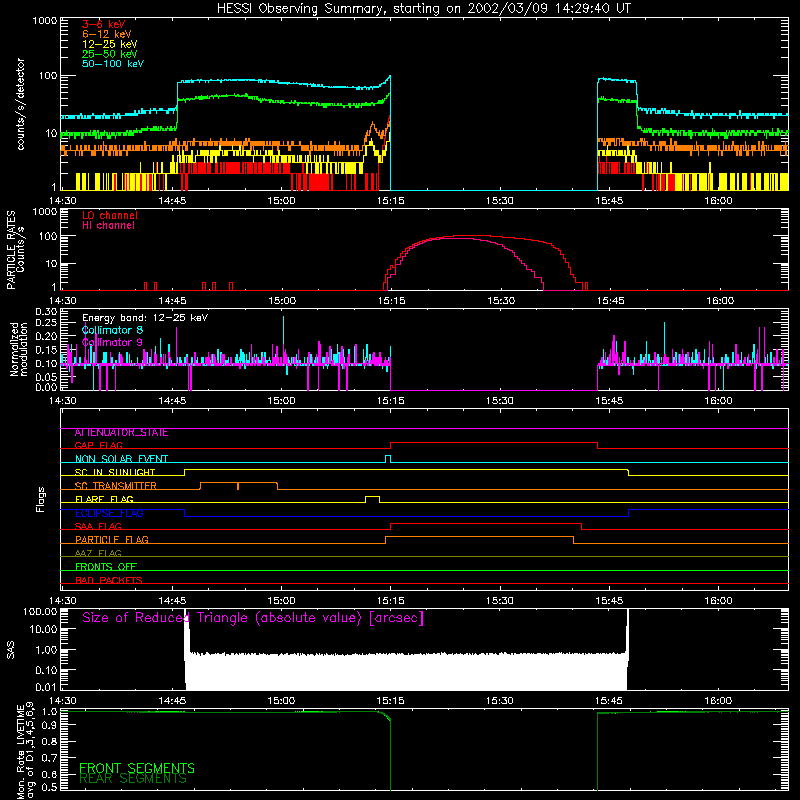This screenshot has height=800, width=800.
Task: Select the FLARE_FLAG label
Action: point(104,499)
